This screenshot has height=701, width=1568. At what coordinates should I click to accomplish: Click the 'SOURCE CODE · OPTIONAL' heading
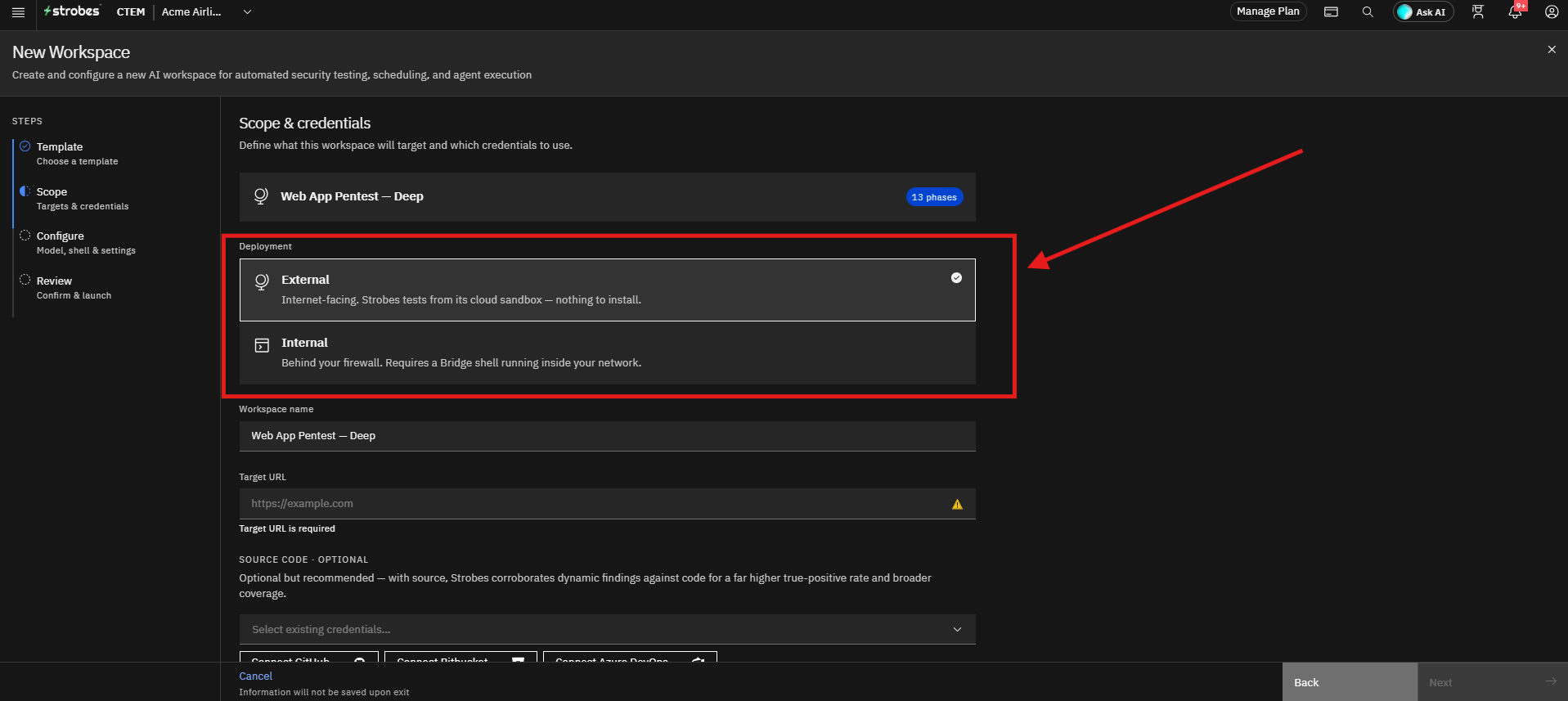(303, 559)
